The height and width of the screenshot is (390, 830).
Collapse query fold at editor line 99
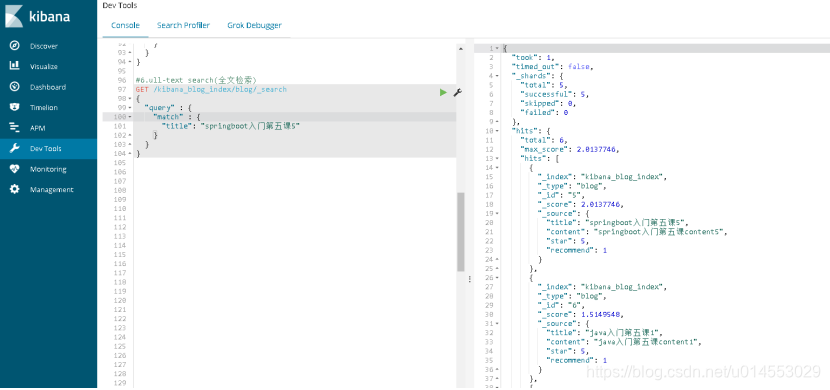pyautogui.click(x=130, y=107)
